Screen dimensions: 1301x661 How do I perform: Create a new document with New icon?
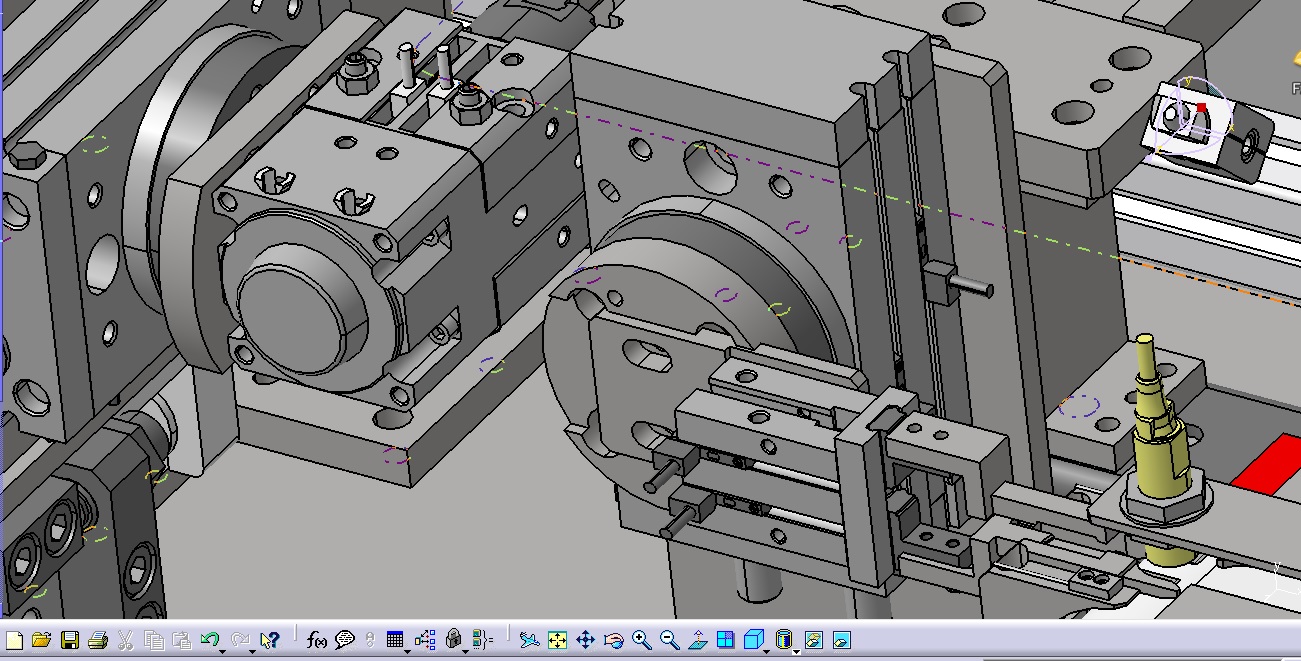click(14, 640)
